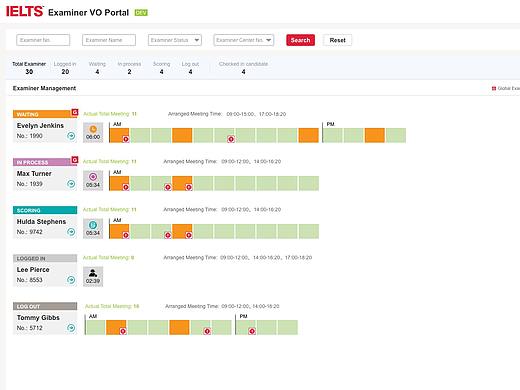
Task: Select the last green slot in Max Turner row
Action: pos(309,183)
